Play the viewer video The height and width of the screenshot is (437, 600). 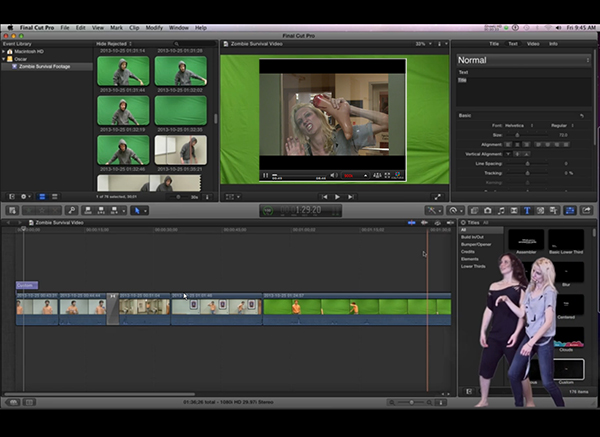point(337,197)
